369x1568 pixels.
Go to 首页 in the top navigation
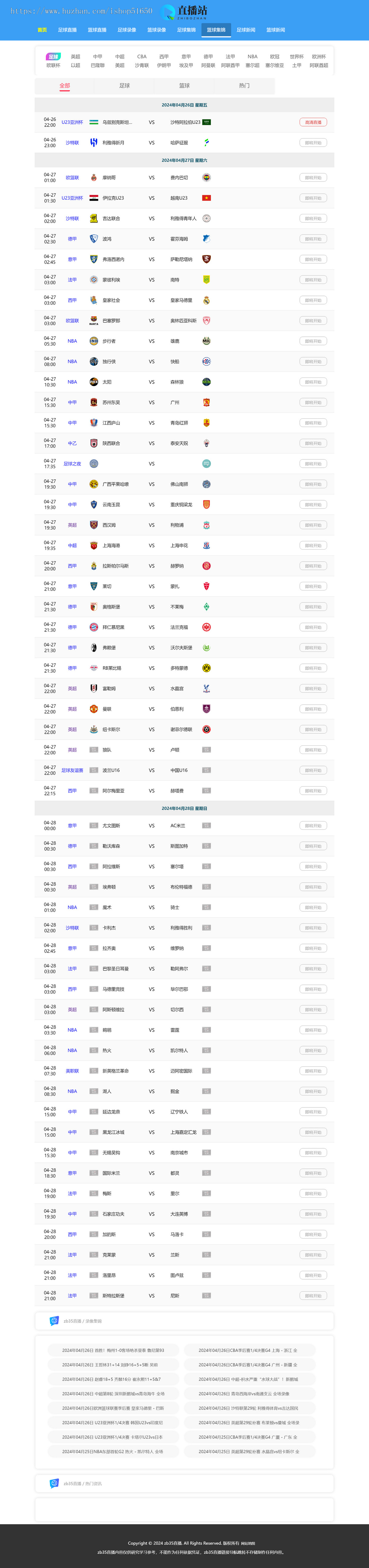(x=42, y=30)
